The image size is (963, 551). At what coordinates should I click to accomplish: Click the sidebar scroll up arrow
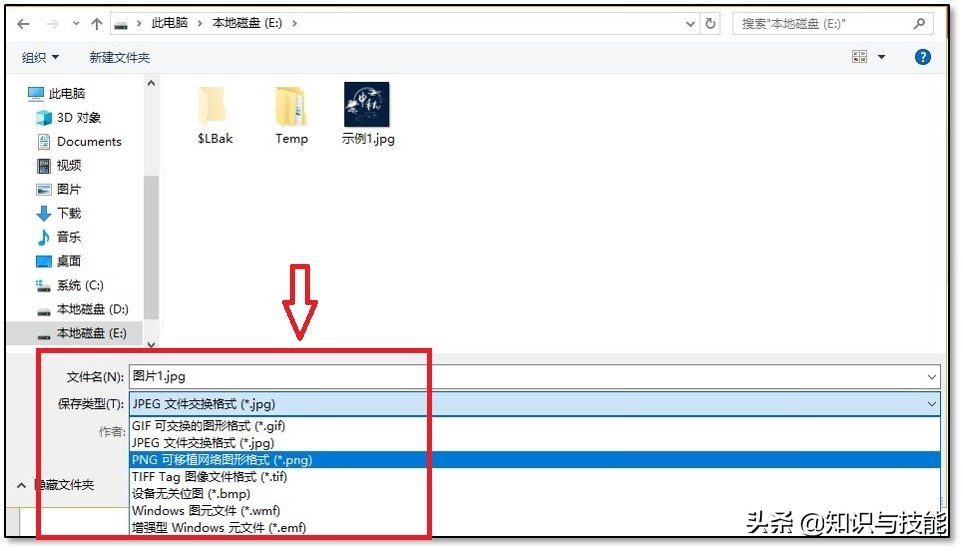coord(151,84)
